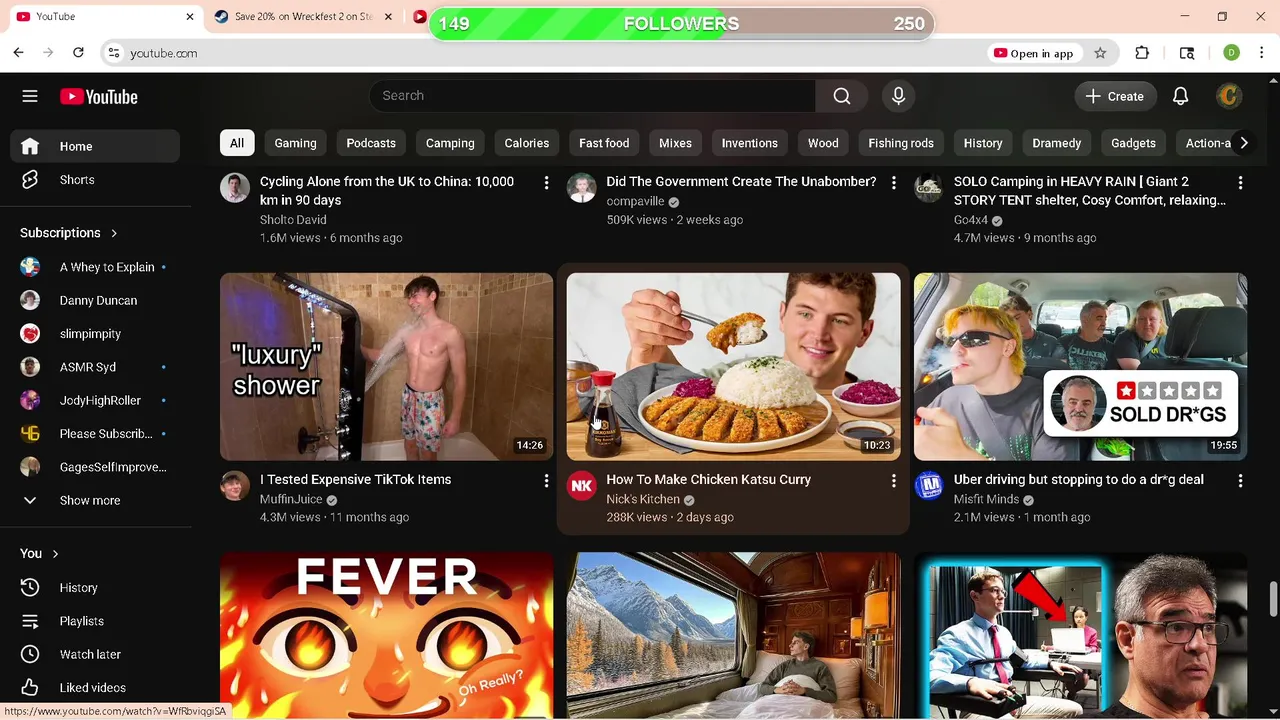Open Danny Duncan subscription channel
The height and width of the screenshot is (720, 1280).
point(95,300)
